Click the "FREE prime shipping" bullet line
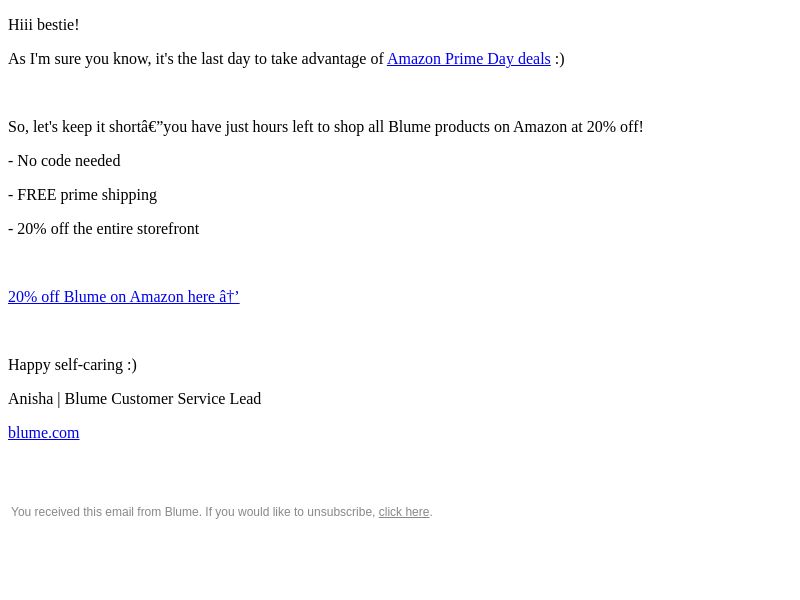Image resolution: width=800 pixels, height=600 pixels. [x=83, y=195]
